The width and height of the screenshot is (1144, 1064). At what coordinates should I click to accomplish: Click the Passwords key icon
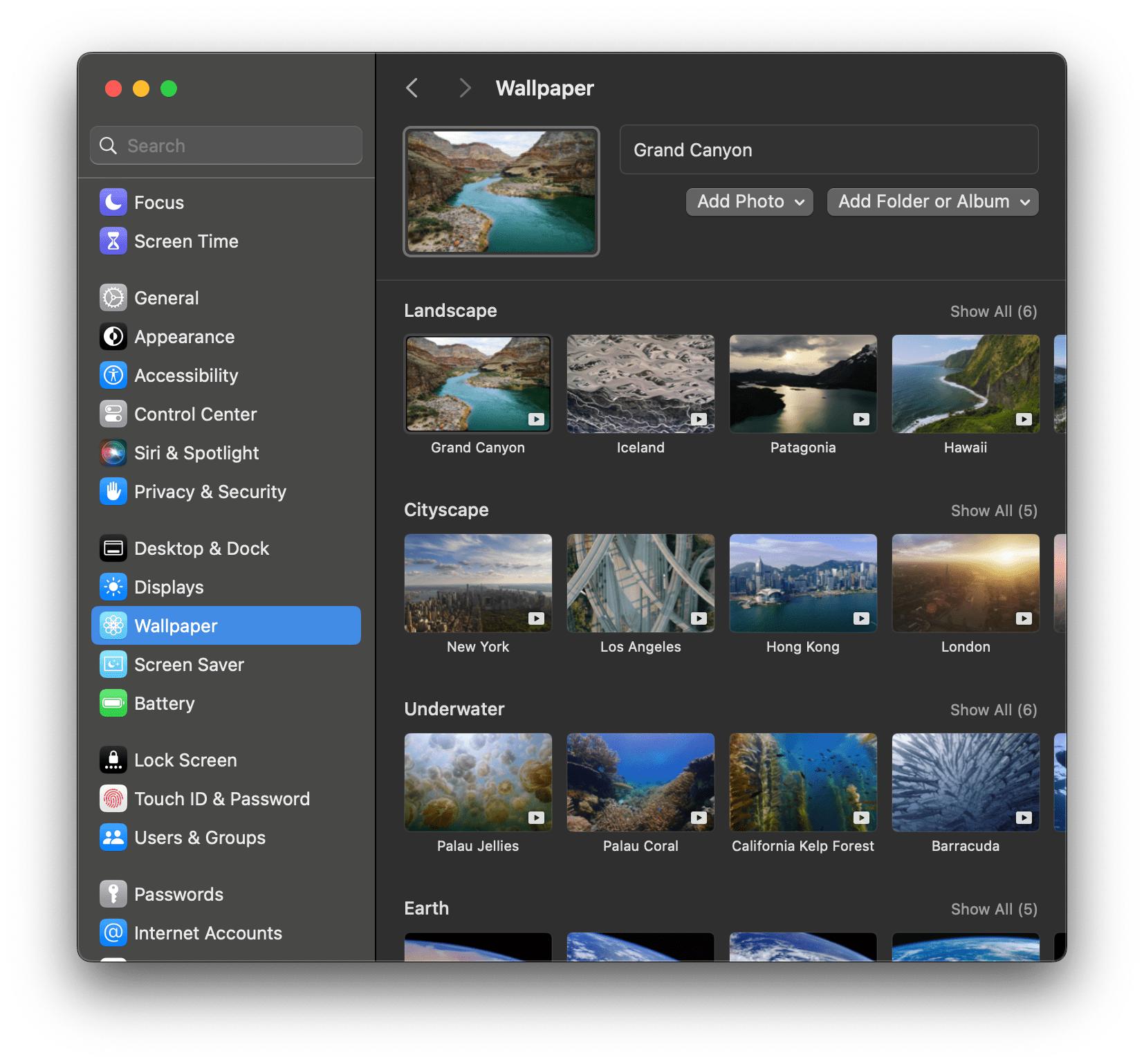point(113,894)
